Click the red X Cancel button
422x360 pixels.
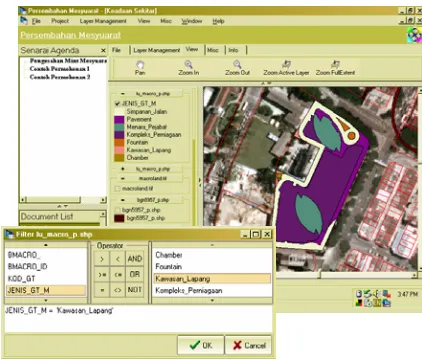pyautogui.click(x=249, y=345)
